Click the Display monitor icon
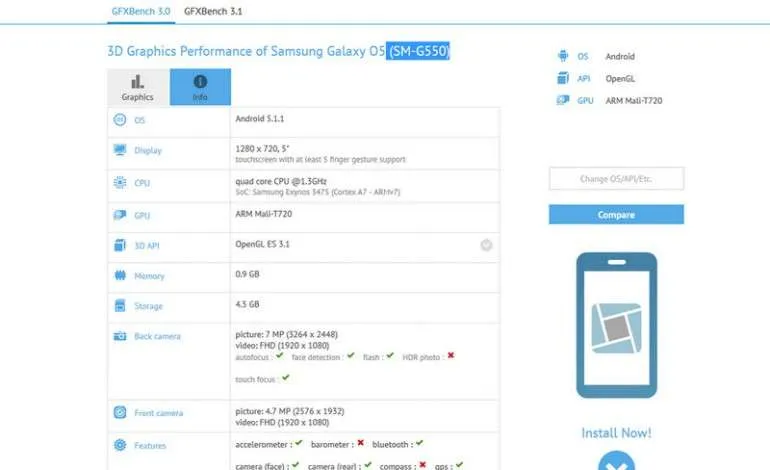The width and height of the screenshot is (770, 470). [x=120, y=149]
